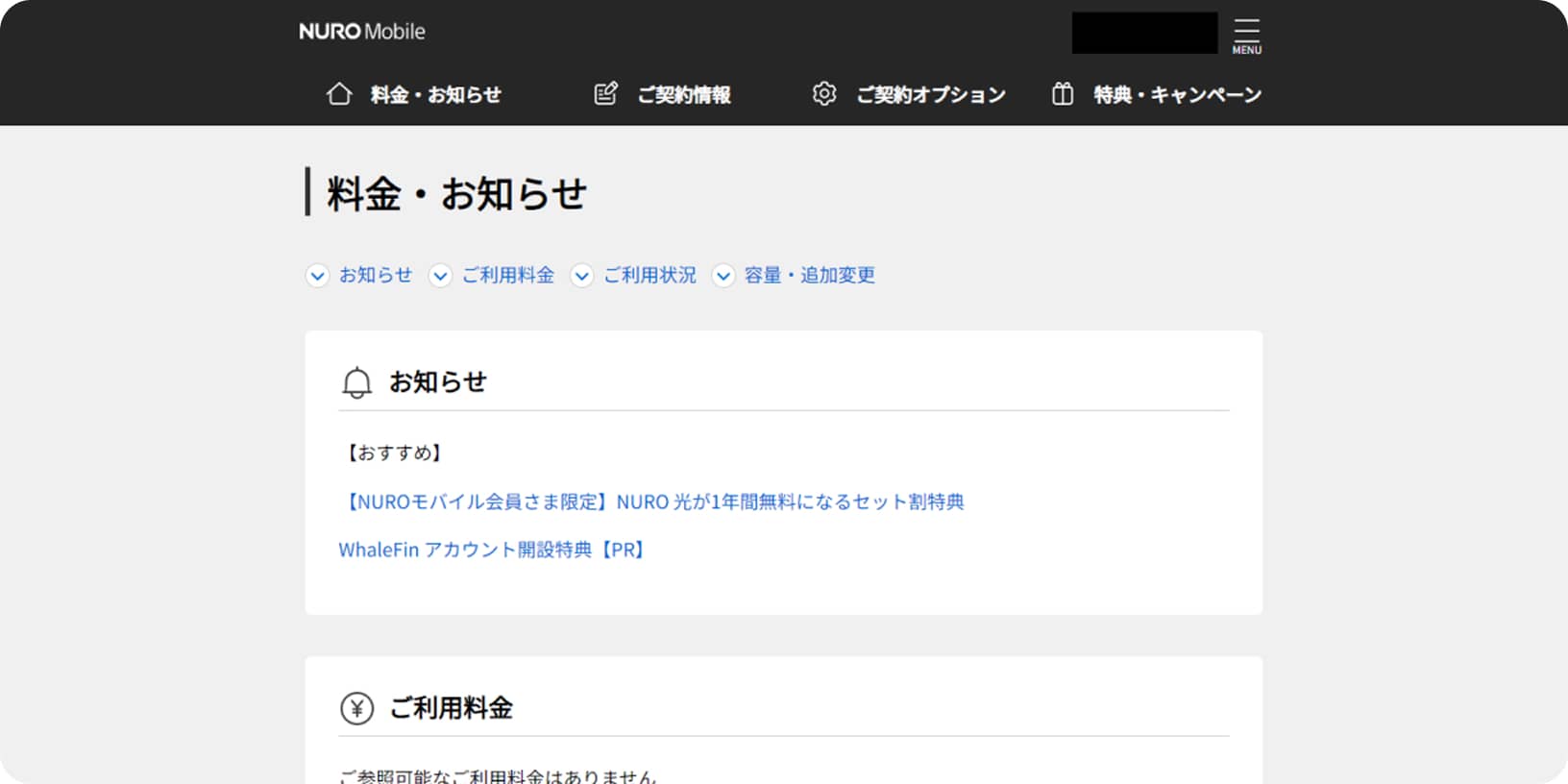This screenshot has width=1568, height=784.
Task: Click chevron circle next to 容量・追加変更 anchor
Action: click(723, 276)
